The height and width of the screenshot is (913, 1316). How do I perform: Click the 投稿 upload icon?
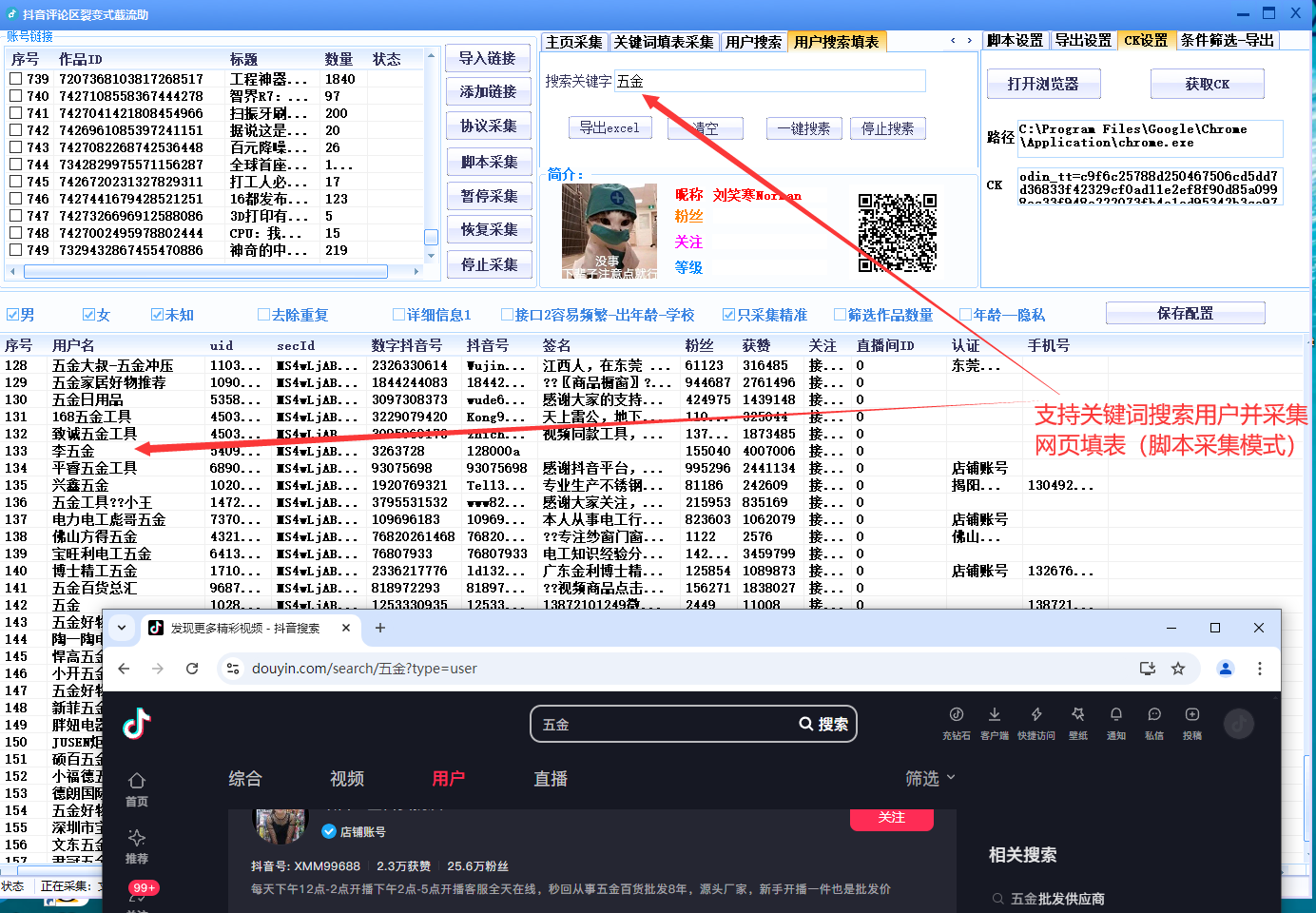[1191, 715]
